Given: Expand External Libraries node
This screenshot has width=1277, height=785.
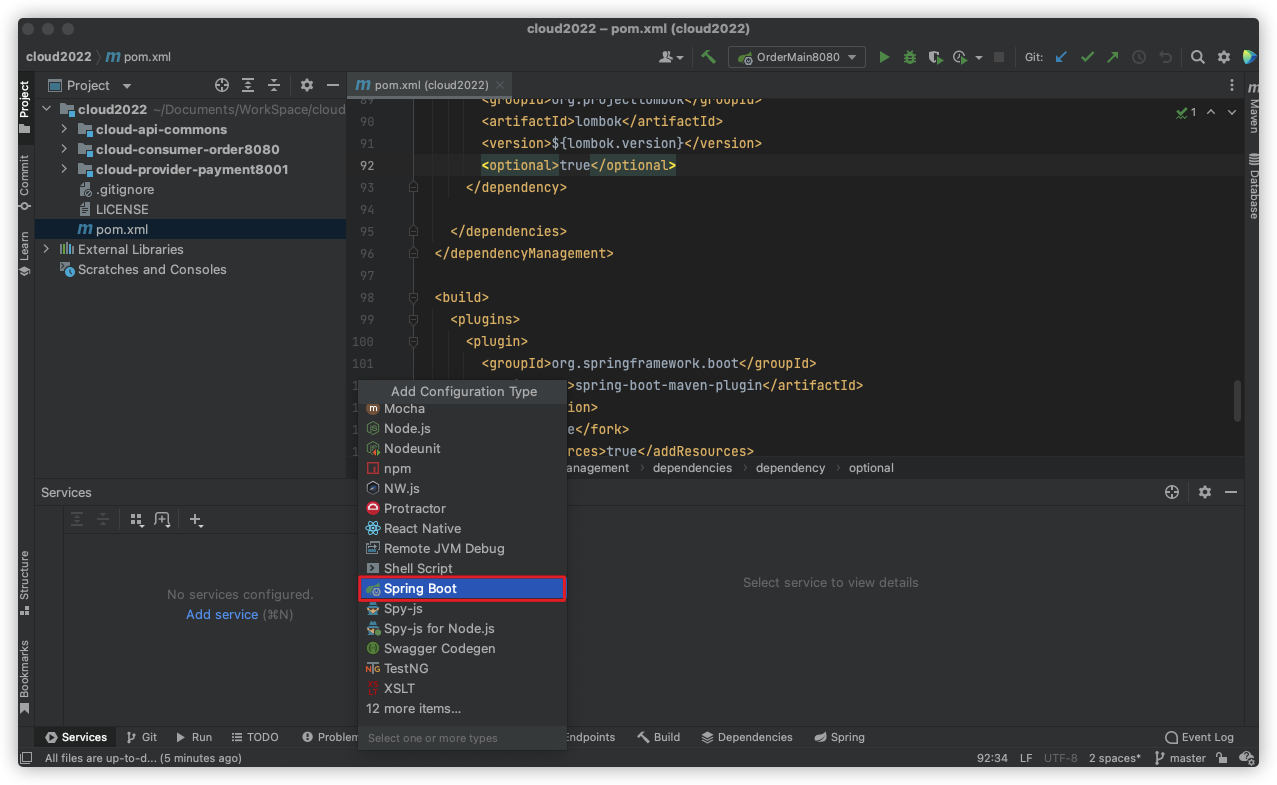Looking at the screenshot, I should [46, 250].
